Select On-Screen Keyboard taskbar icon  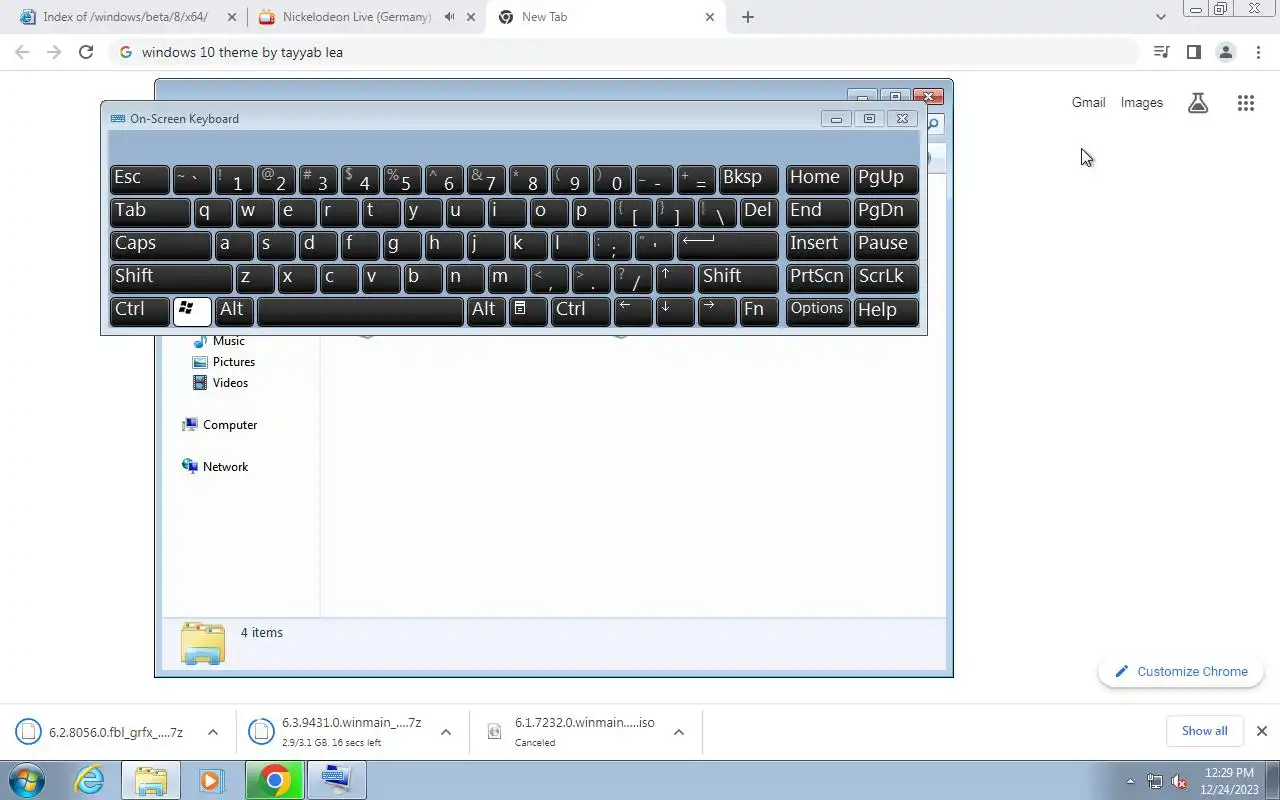point(336,780)
